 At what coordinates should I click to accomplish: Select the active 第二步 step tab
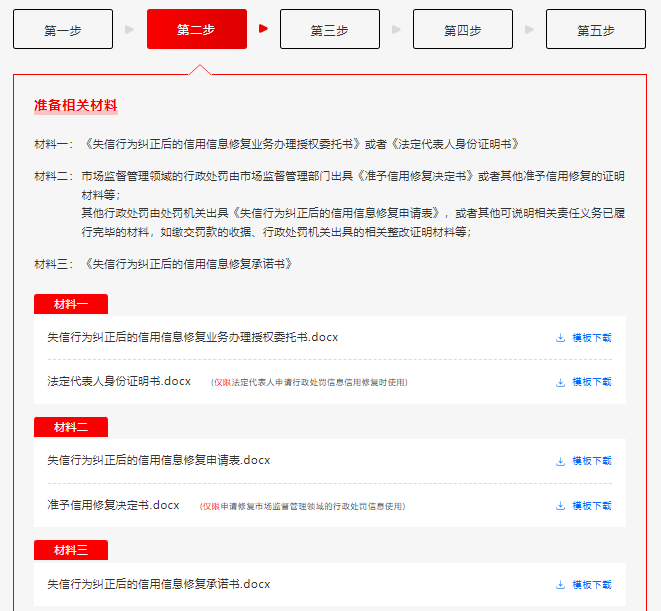[196, 30]
